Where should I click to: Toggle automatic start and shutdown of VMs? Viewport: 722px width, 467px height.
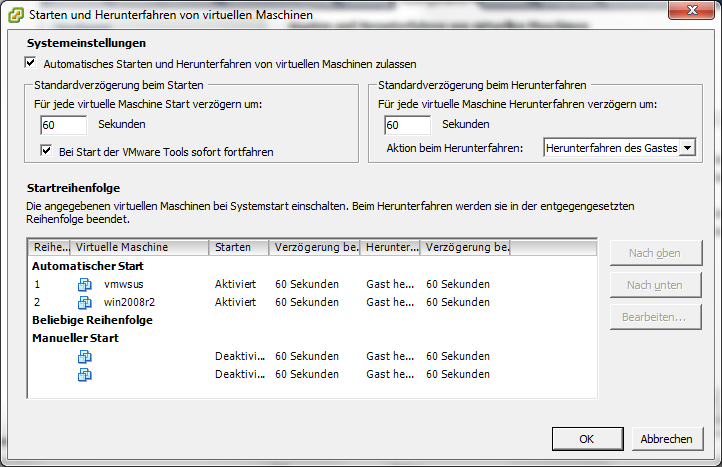[x=30, y=63]
